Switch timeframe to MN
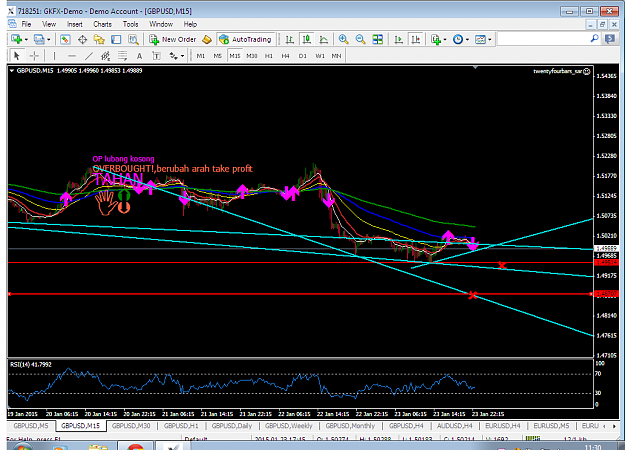 coord(336,56)
